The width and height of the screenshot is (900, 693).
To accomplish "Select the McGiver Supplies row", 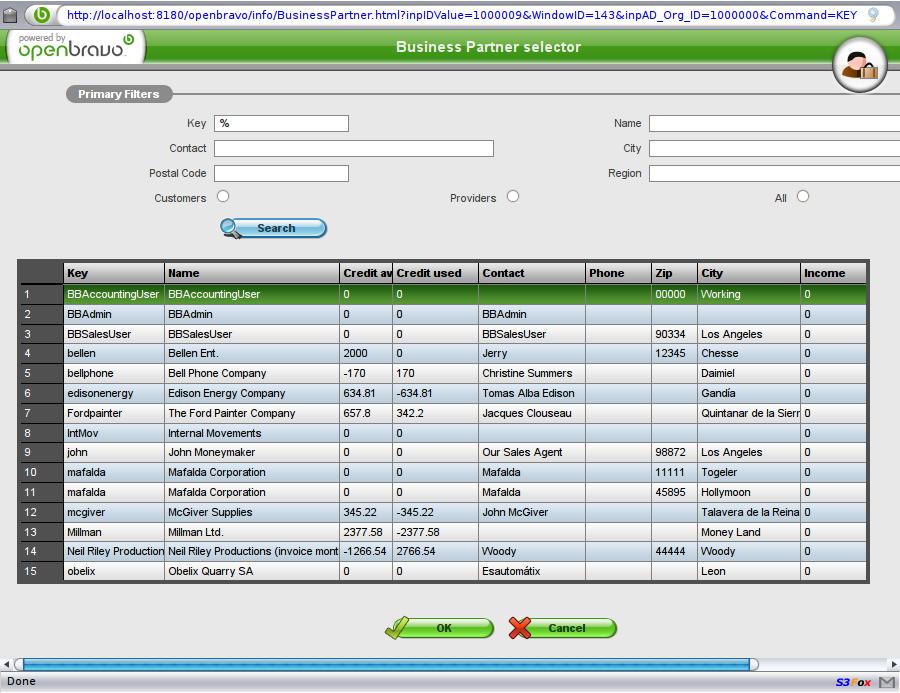I will (x=210, y=512).
